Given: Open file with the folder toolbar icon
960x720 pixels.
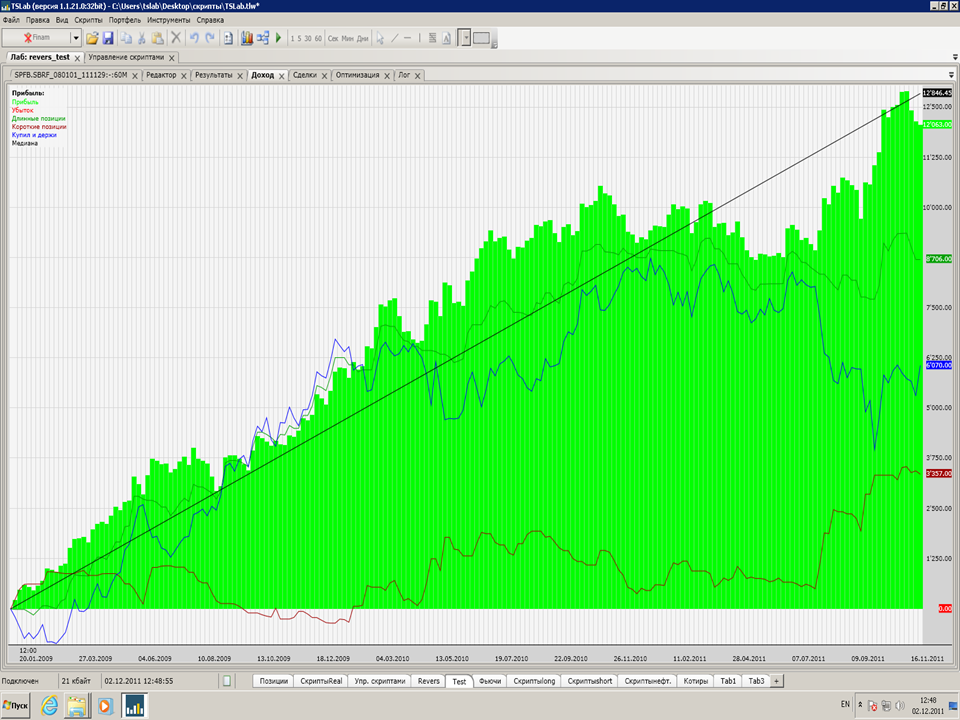Looking at the screenshot, I should click(92, 38).
